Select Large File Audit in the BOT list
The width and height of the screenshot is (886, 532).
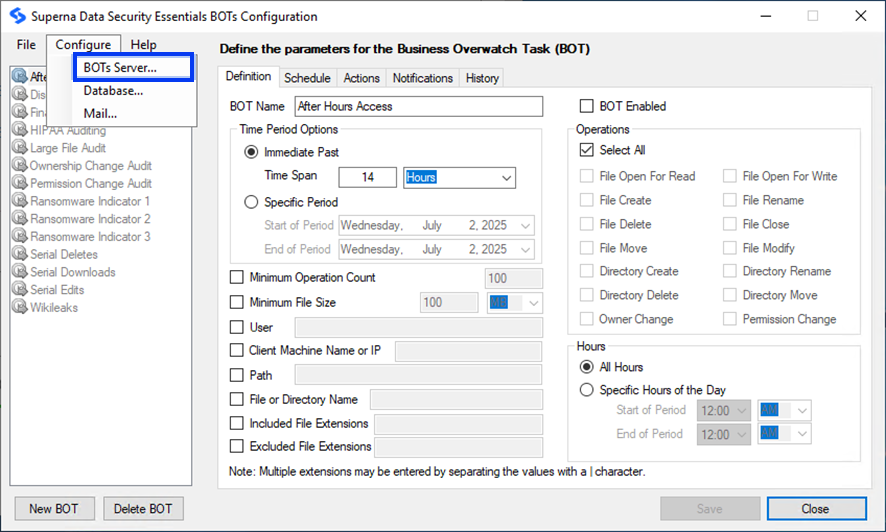click(x=68, y=147)
